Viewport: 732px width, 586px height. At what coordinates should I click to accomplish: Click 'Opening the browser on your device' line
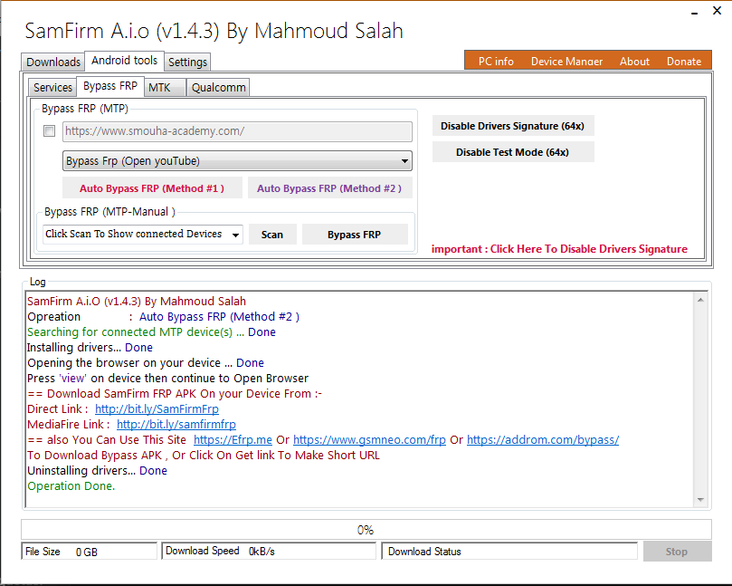click(x=146, y=363)
